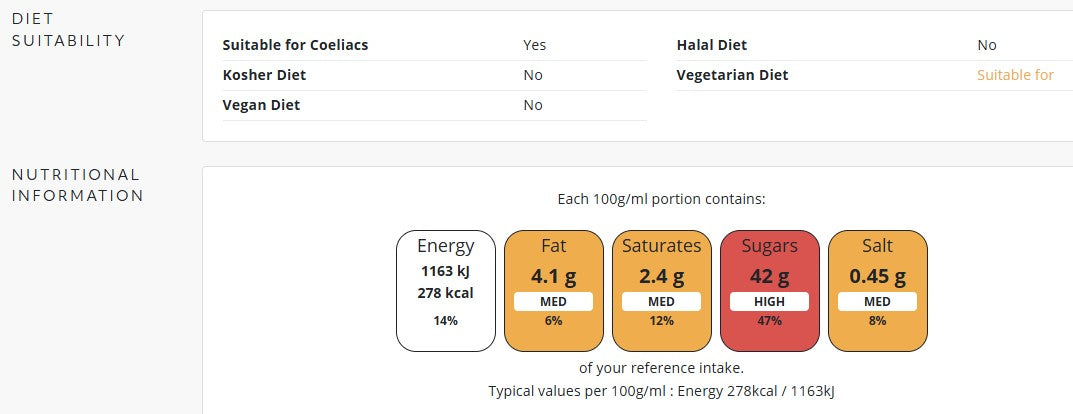
Task: Click the orange 'Suitable for' link
Action: coord(1015,75)
